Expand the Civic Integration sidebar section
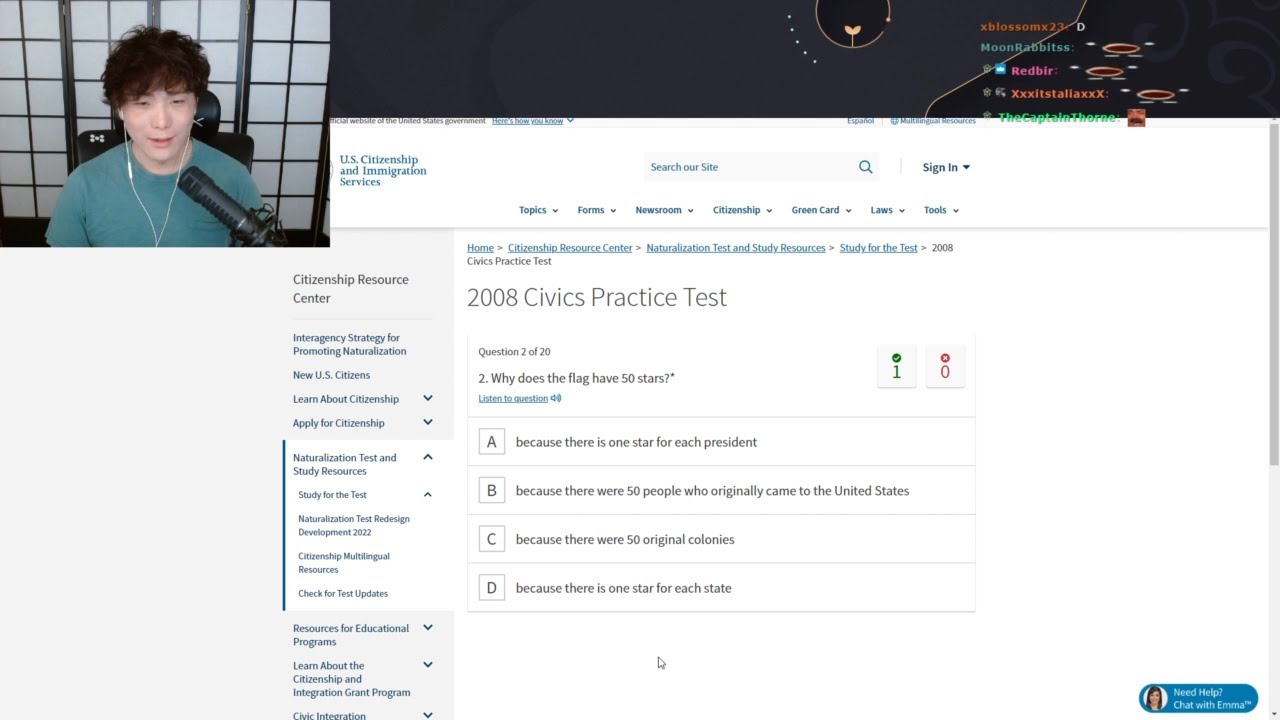Image resolution: width=1280 pixels, height=720 pixels. (427, 715)
